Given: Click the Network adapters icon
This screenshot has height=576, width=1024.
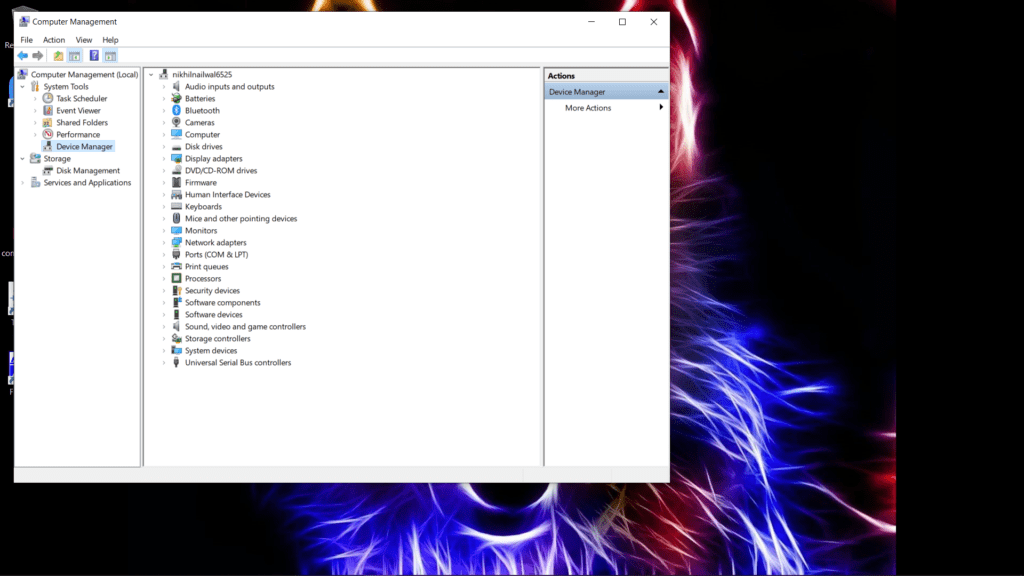Looking at the screenshot, I should [176, 242].
